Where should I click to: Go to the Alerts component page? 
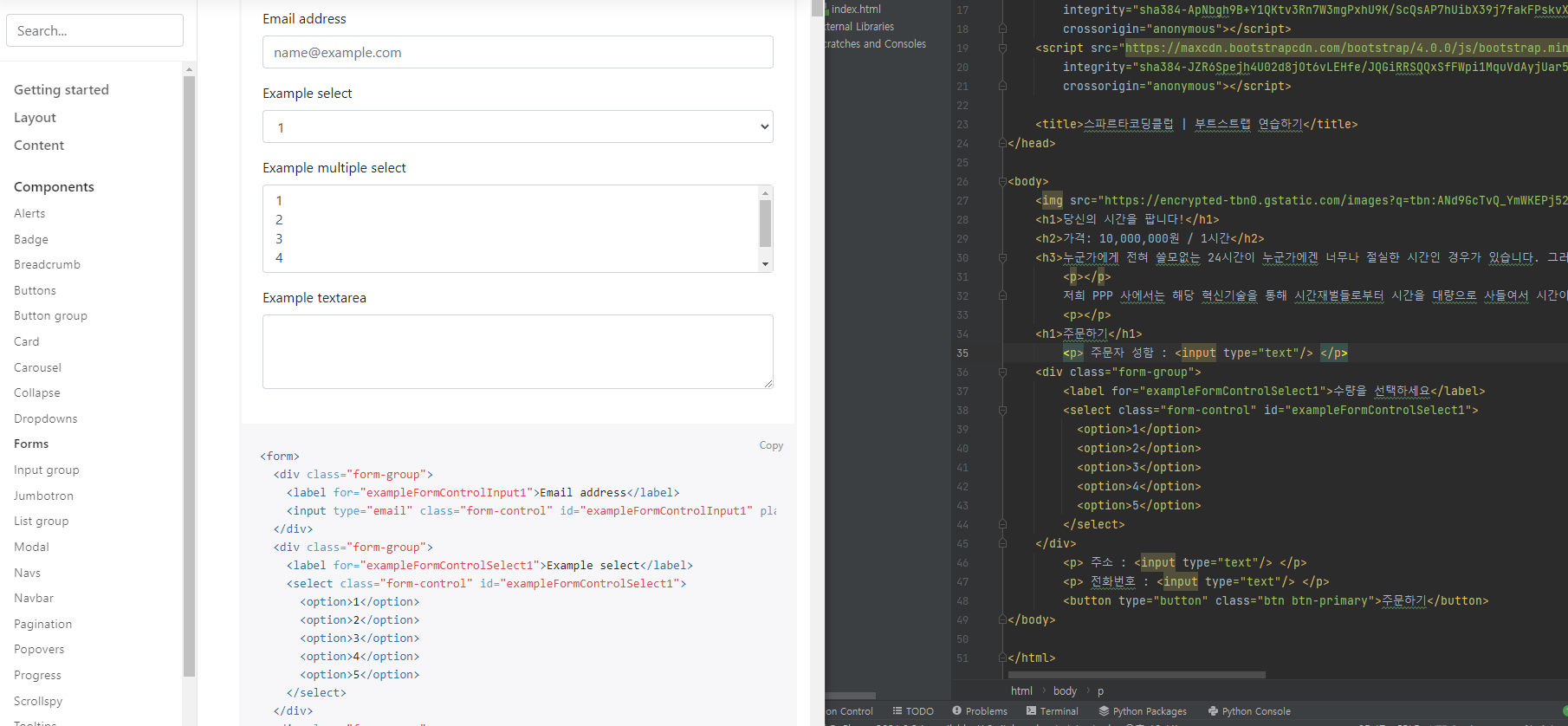click(x=29, y=213)
